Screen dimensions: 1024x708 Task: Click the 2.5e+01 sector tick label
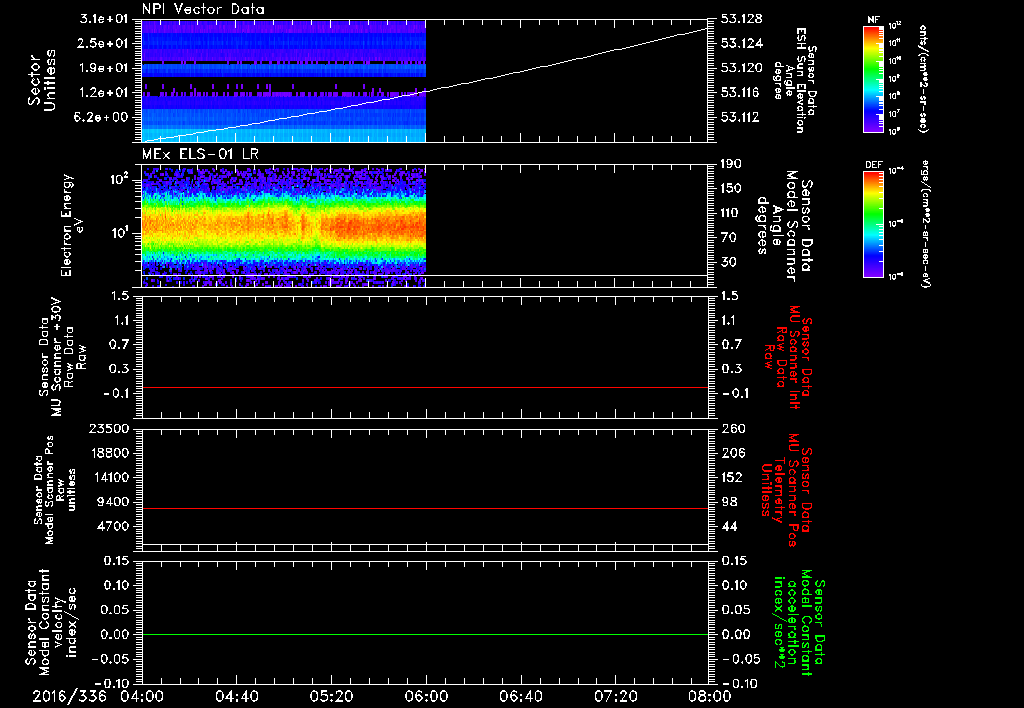point(102,43)
